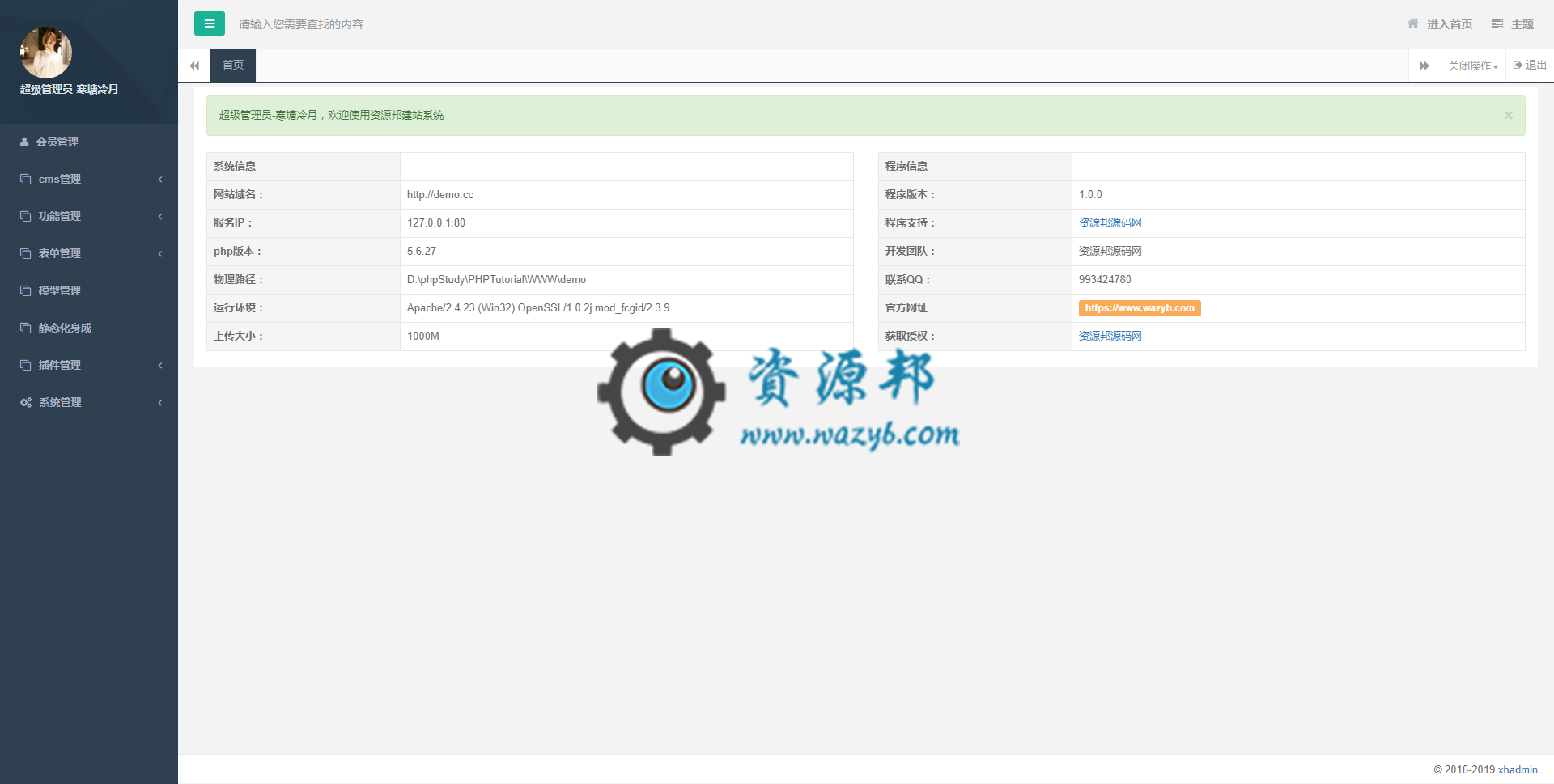Expand the 表单管理 chevron
1554x784 pixels.
coord(160,253)
